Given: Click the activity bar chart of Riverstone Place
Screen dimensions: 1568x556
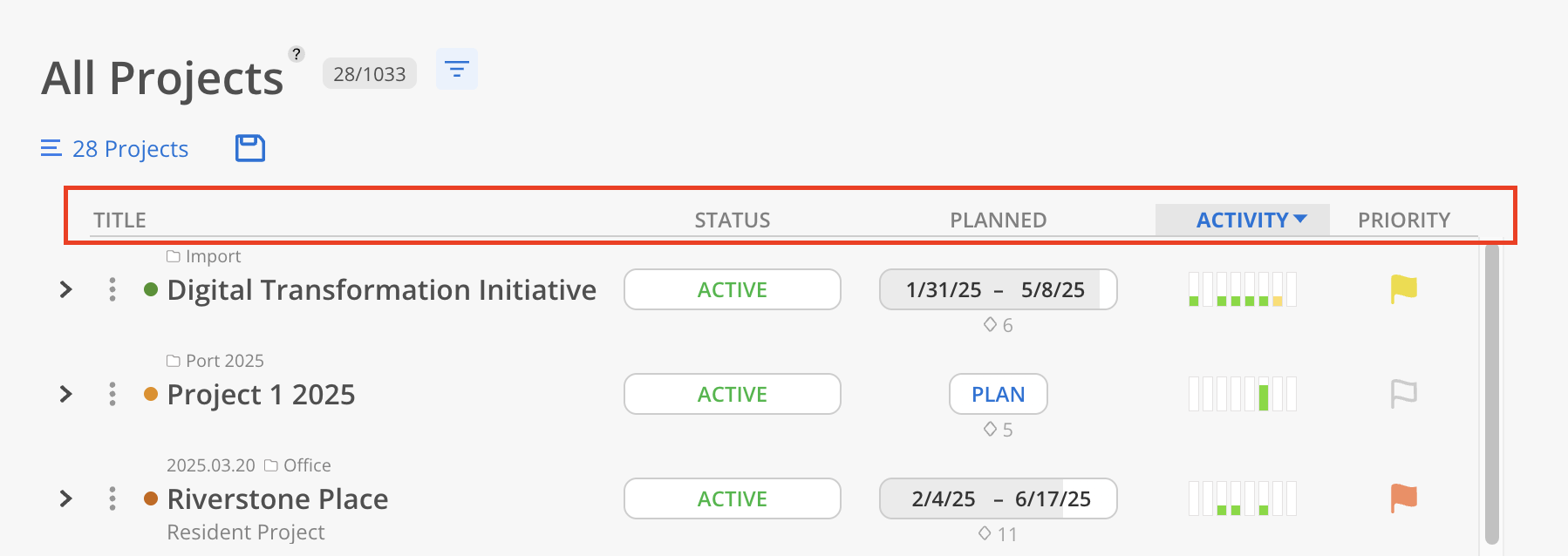Looking at the screenshot, I should [1243, 498].
